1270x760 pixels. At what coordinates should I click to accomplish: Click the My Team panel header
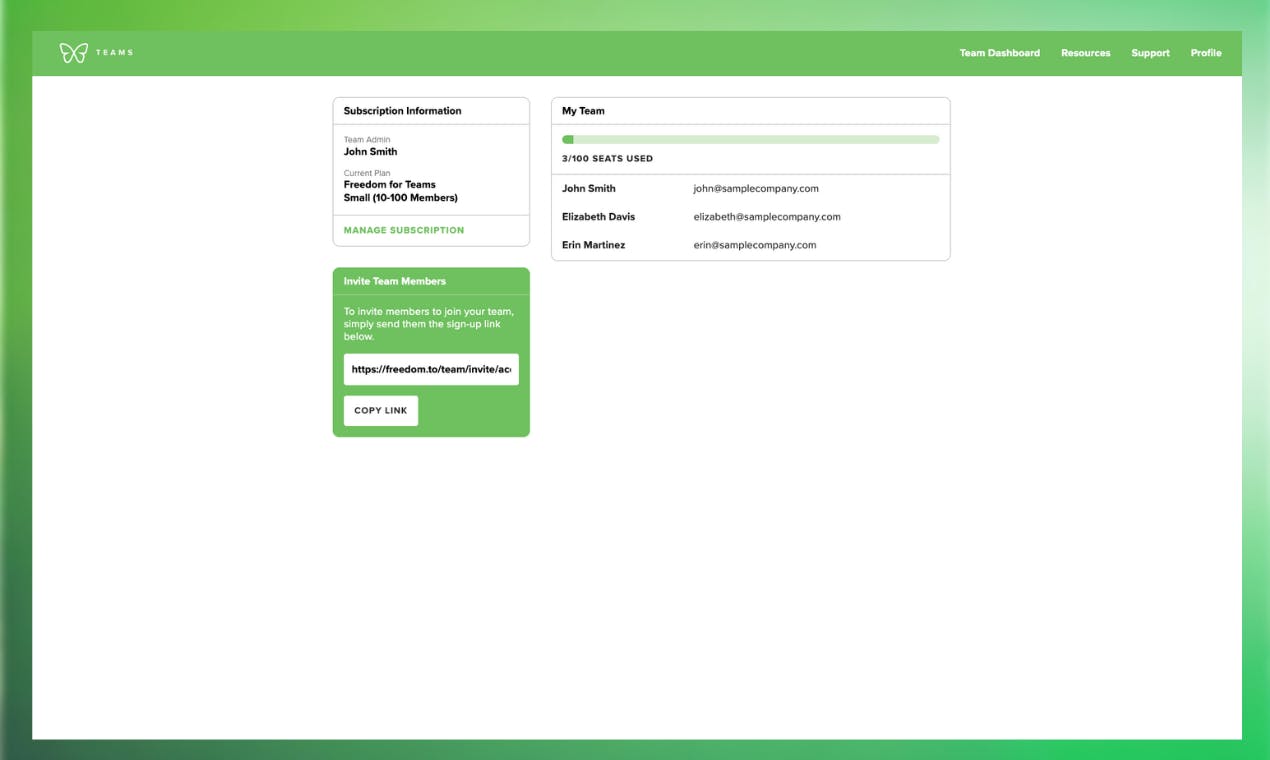coord(750,111)
